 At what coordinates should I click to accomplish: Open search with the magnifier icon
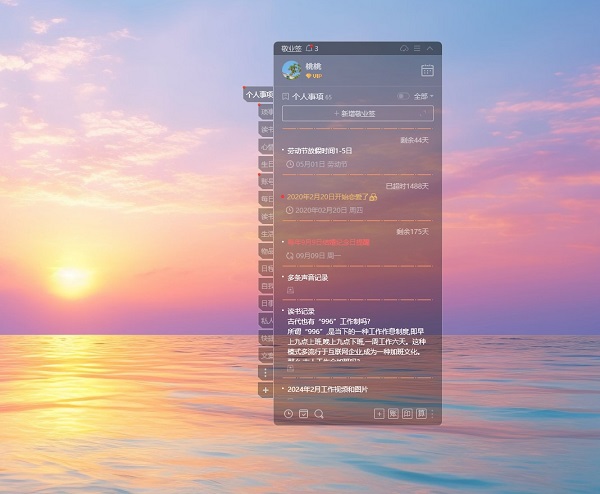pyautogui.click(x=319, y=414)
